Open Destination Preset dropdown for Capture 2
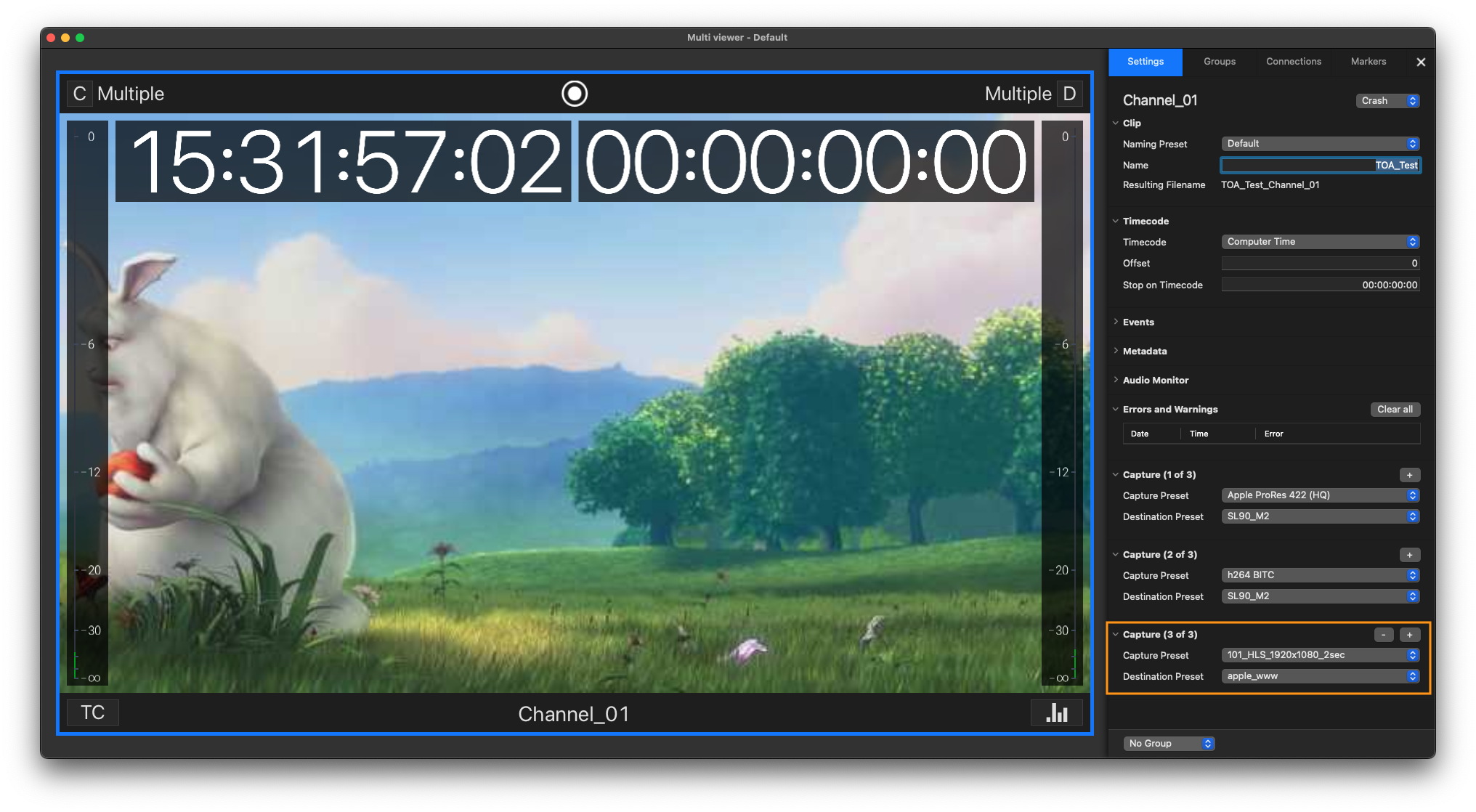This screenshot has width=1476, height=812. (1320, 596)
